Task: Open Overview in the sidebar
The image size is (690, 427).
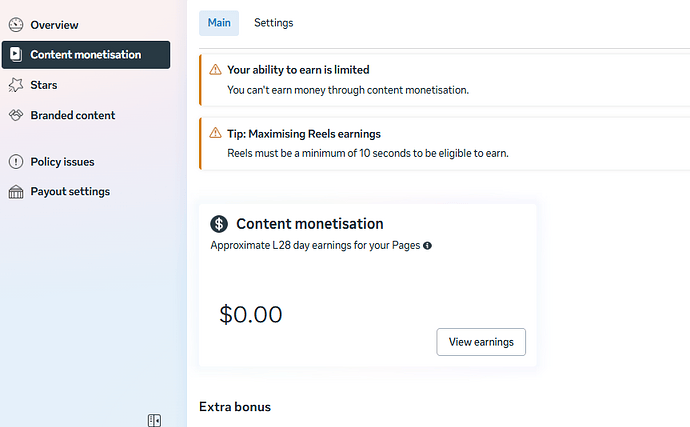Action: click(54, 24)
